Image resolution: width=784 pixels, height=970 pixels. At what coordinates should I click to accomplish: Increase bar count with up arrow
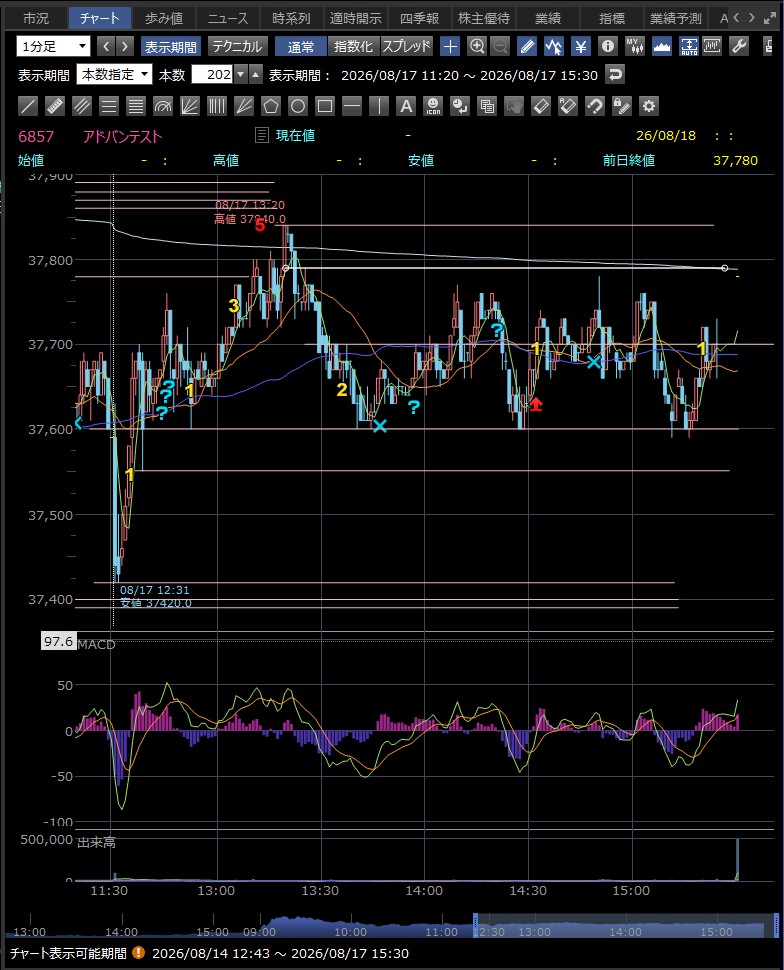[256, 75]
